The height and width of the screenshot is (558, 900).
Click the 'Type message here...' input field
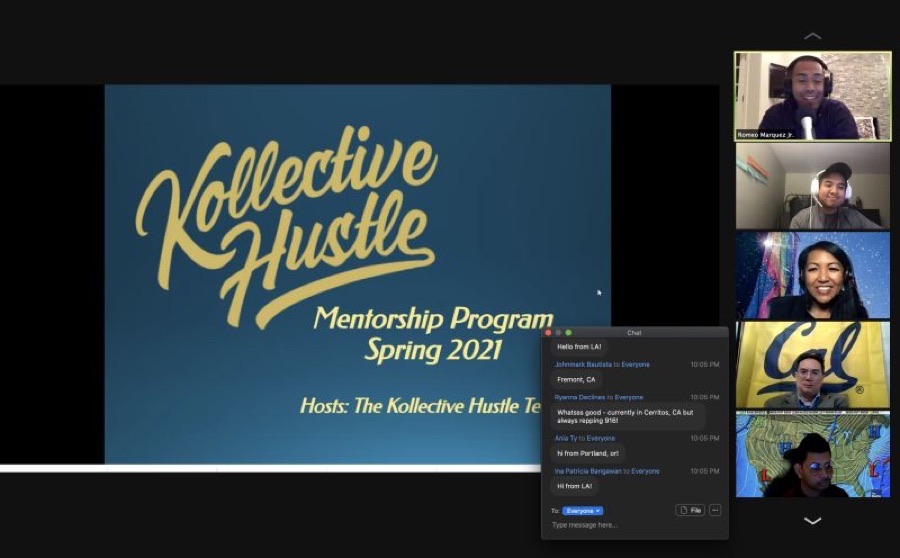click(634, 525)
